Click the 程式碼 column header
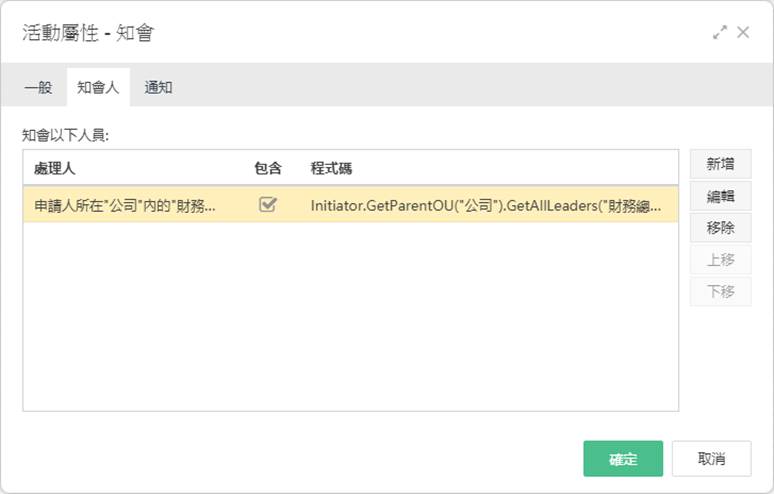Viewport: 774px width, 494px height. click(331, 168)
